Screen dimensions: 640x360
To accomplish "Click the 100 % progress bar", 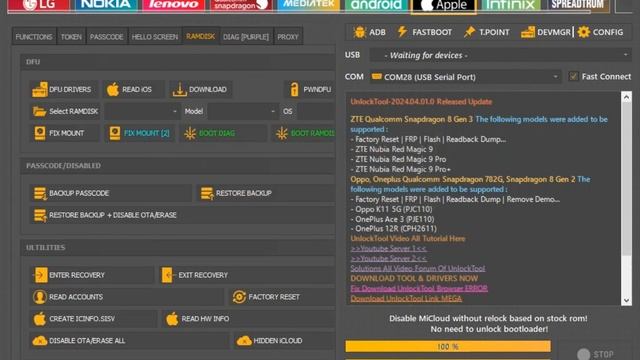I will pyautogui.click(x=448, y=347).
